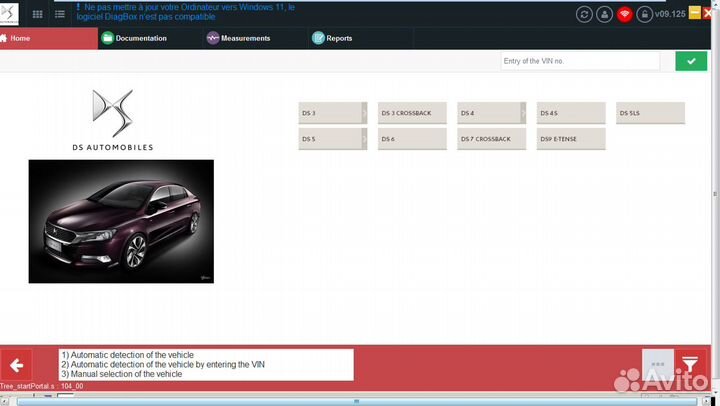The width and height of the screenshot is (720, 406).
Task: Choose the DS 4 vehicle button
Action: point(489,113)
